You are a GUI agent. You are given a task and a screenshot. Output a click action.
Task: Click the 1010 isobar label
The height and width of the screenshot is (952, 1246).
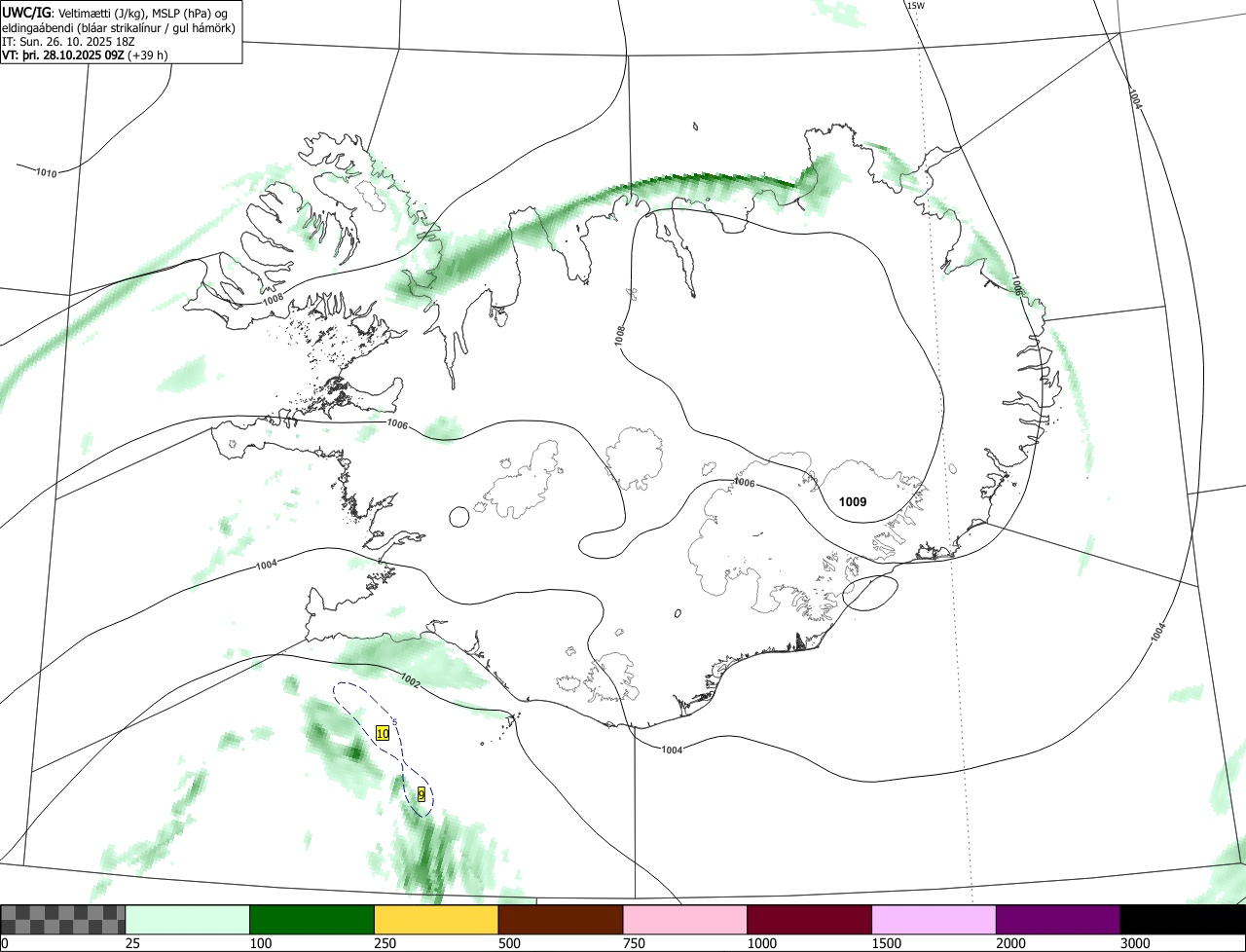click(x=46, y=172)
